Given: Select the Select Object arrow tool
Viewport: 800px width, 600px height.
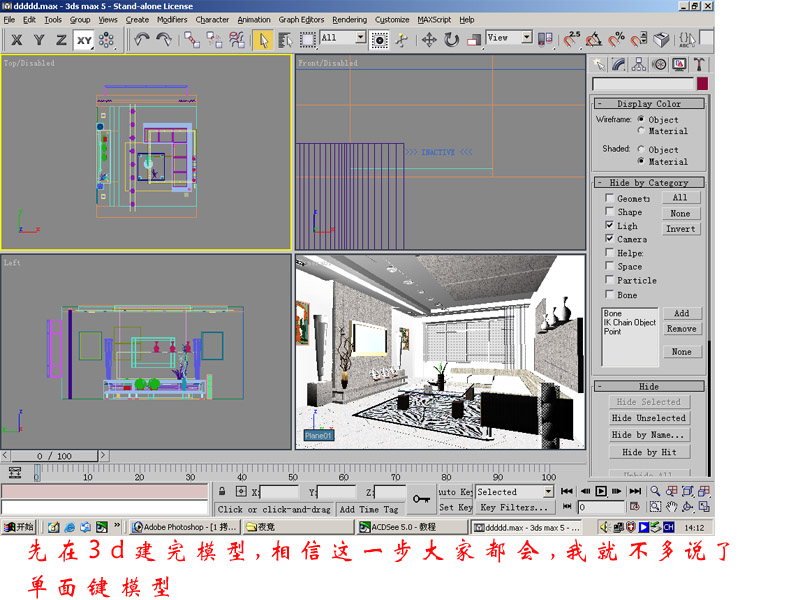Looking at the screenshot, I should coord(262,39).
